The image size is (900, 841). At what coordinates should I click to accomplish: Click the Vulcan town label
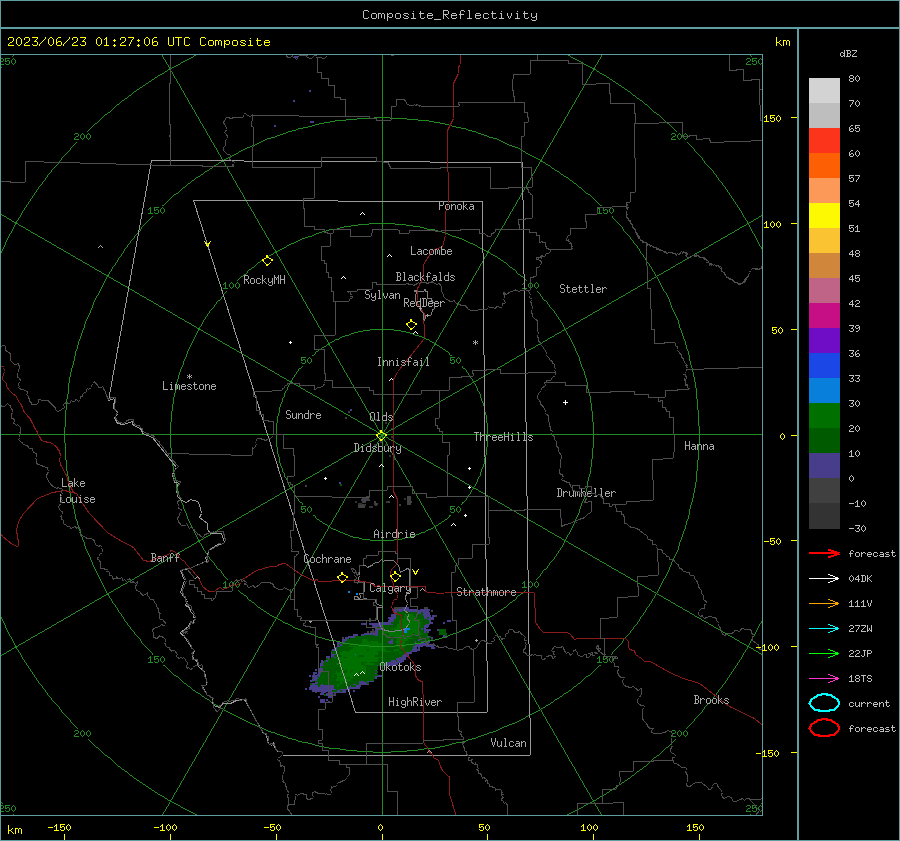508,743
